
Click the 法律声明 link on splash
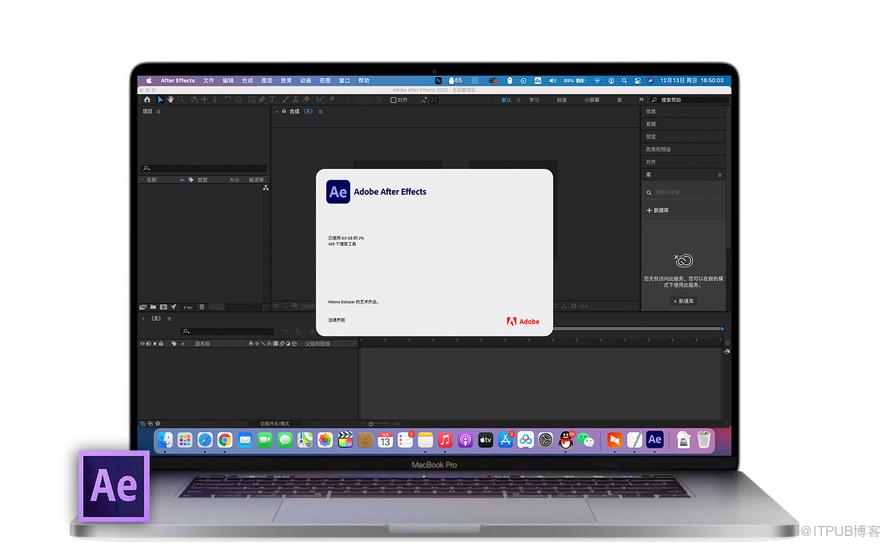(336, 320)
